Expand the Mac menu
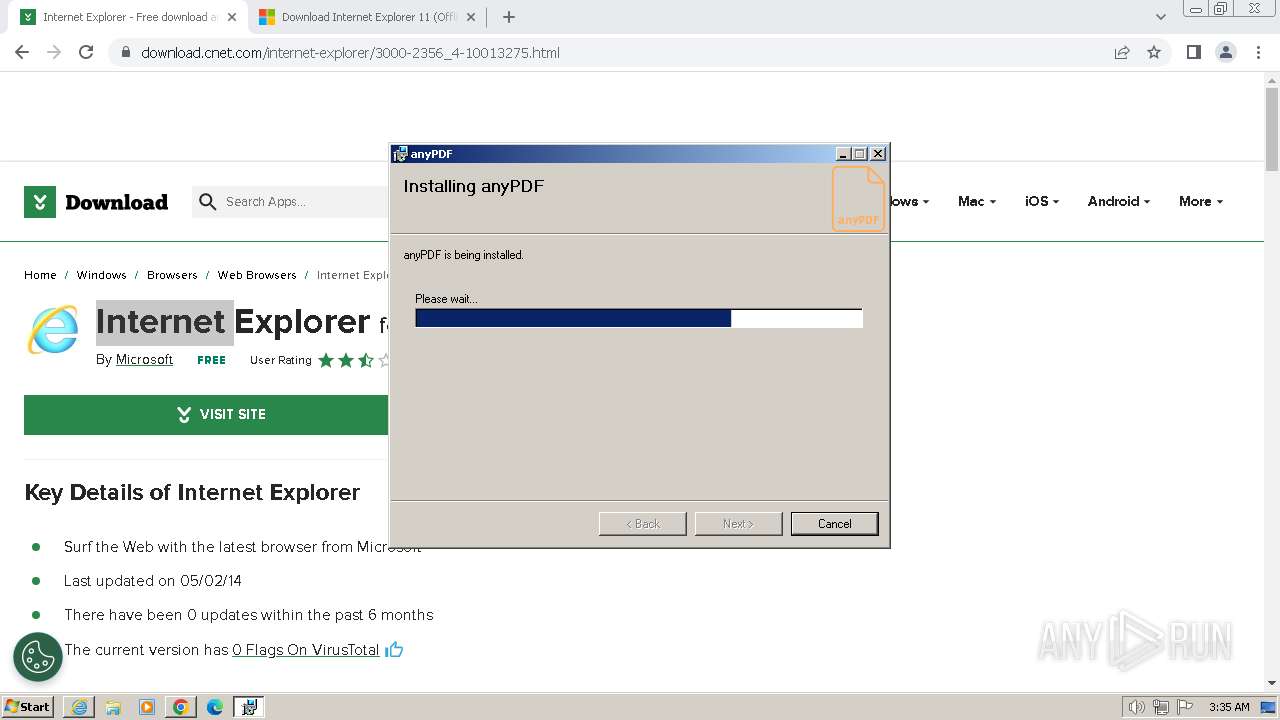This screenshot has height=720, width=1280. pyautogui.click(x=976, y=201)
